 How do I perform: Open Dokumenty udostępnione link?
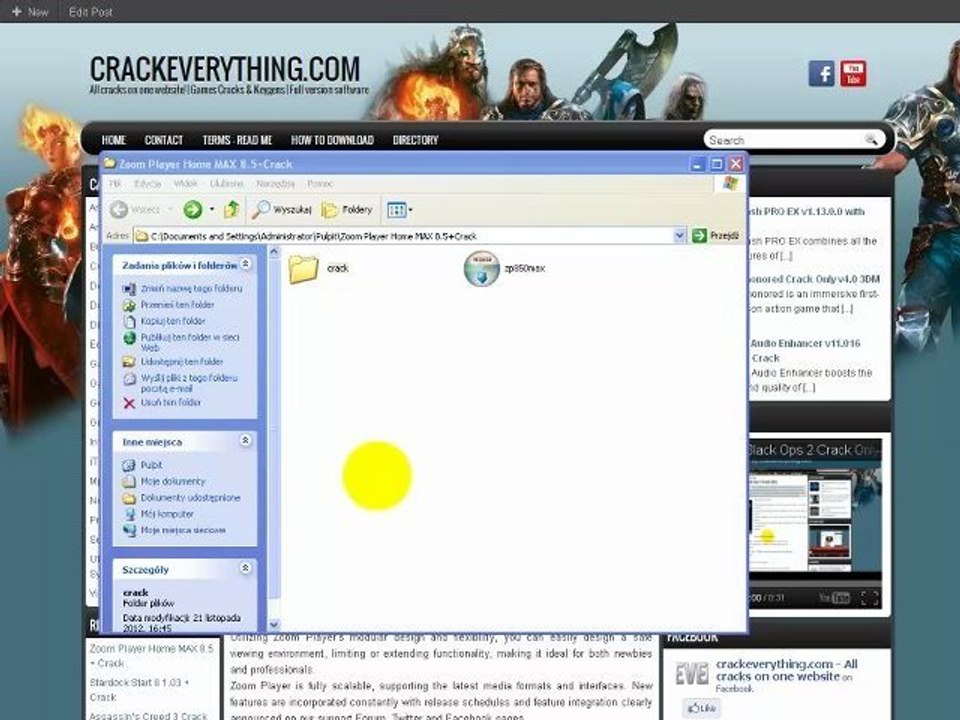tap(190, 498)
